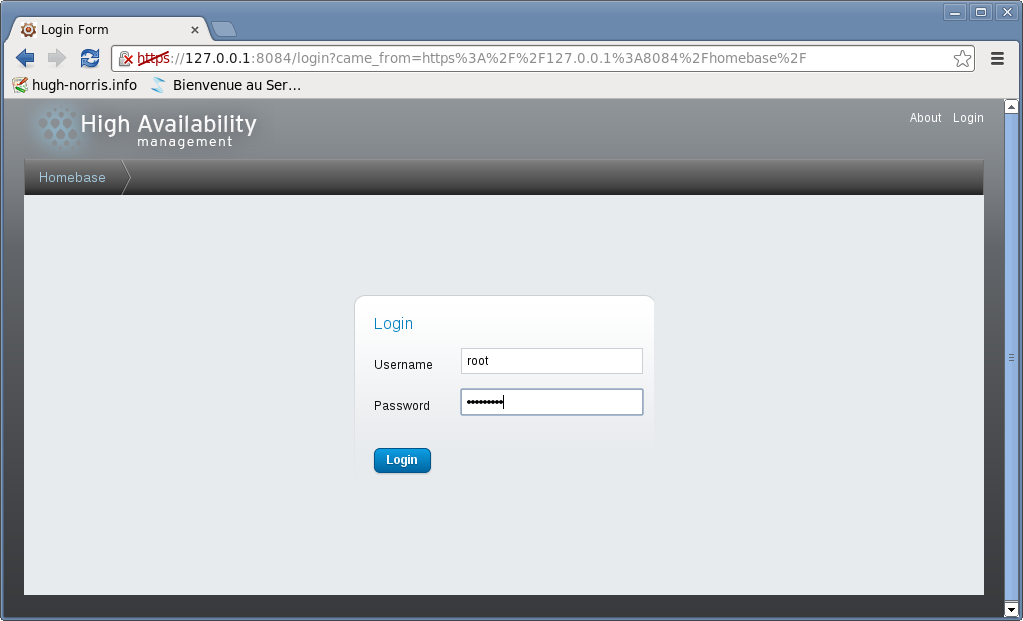Image resolution: width=1023 pixels, height=621 pixels.
Task: Click the High Availability logo
Action: point(145,128)
